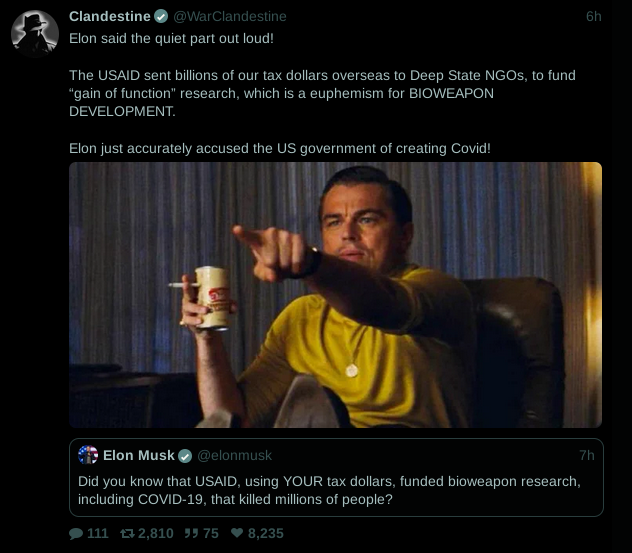Click the quote marks icon
Screen dimensions: 632x553
pyautogui.click(x=190, y=533)
